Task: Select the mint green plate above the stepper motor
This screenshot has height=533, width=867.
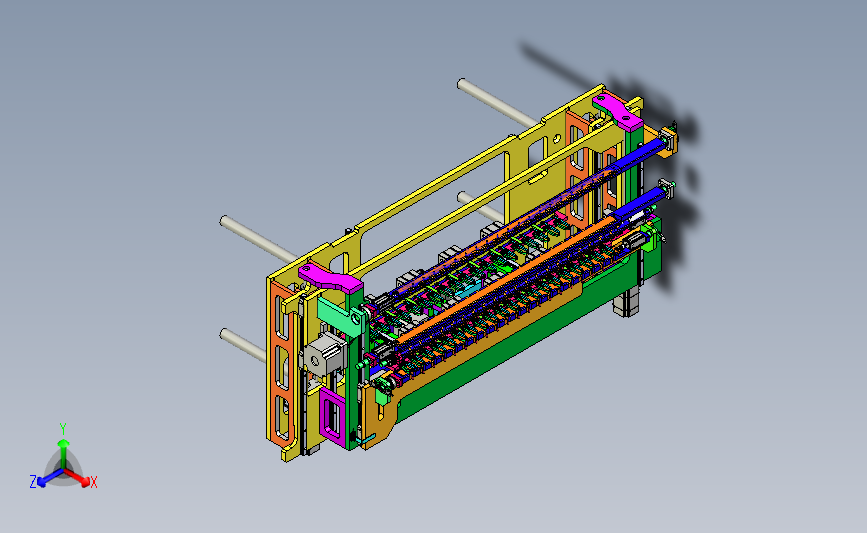Action: click(341, 316)
